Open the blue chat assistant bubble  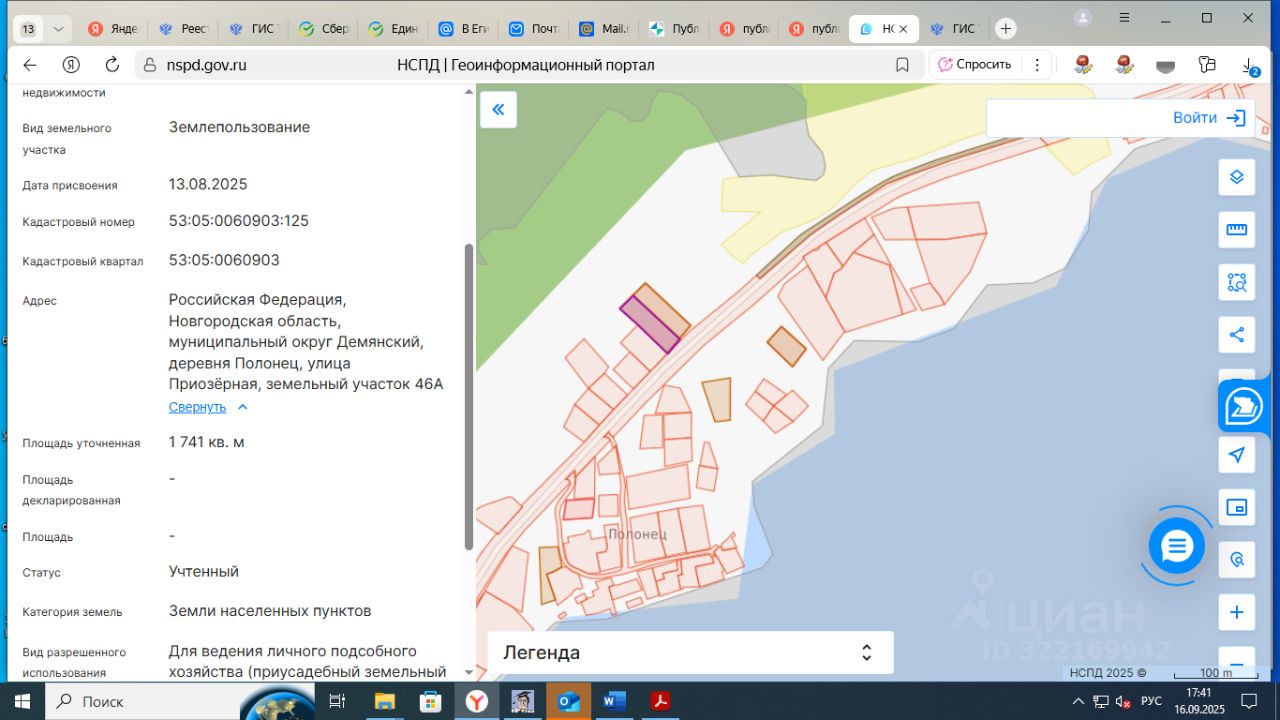click(1176, 546)
